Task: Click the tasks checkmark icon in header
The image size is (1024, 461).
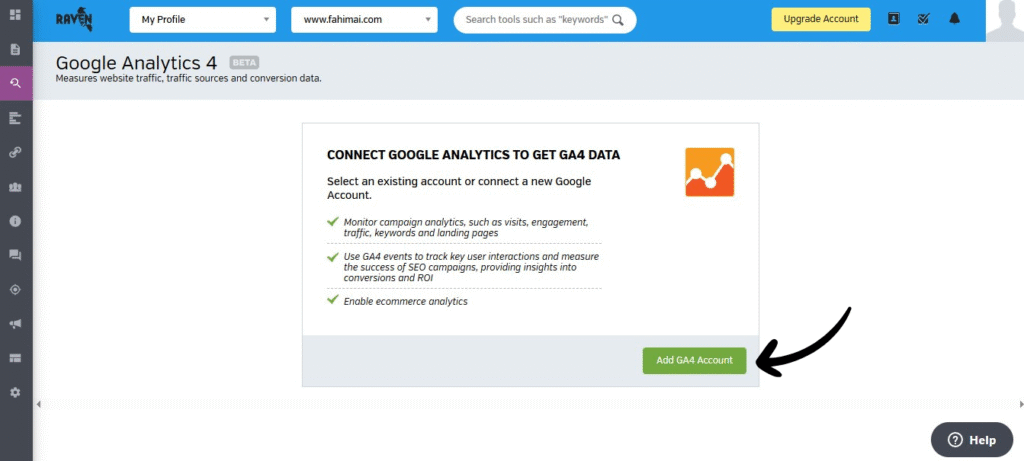Action: coord(923,19)
